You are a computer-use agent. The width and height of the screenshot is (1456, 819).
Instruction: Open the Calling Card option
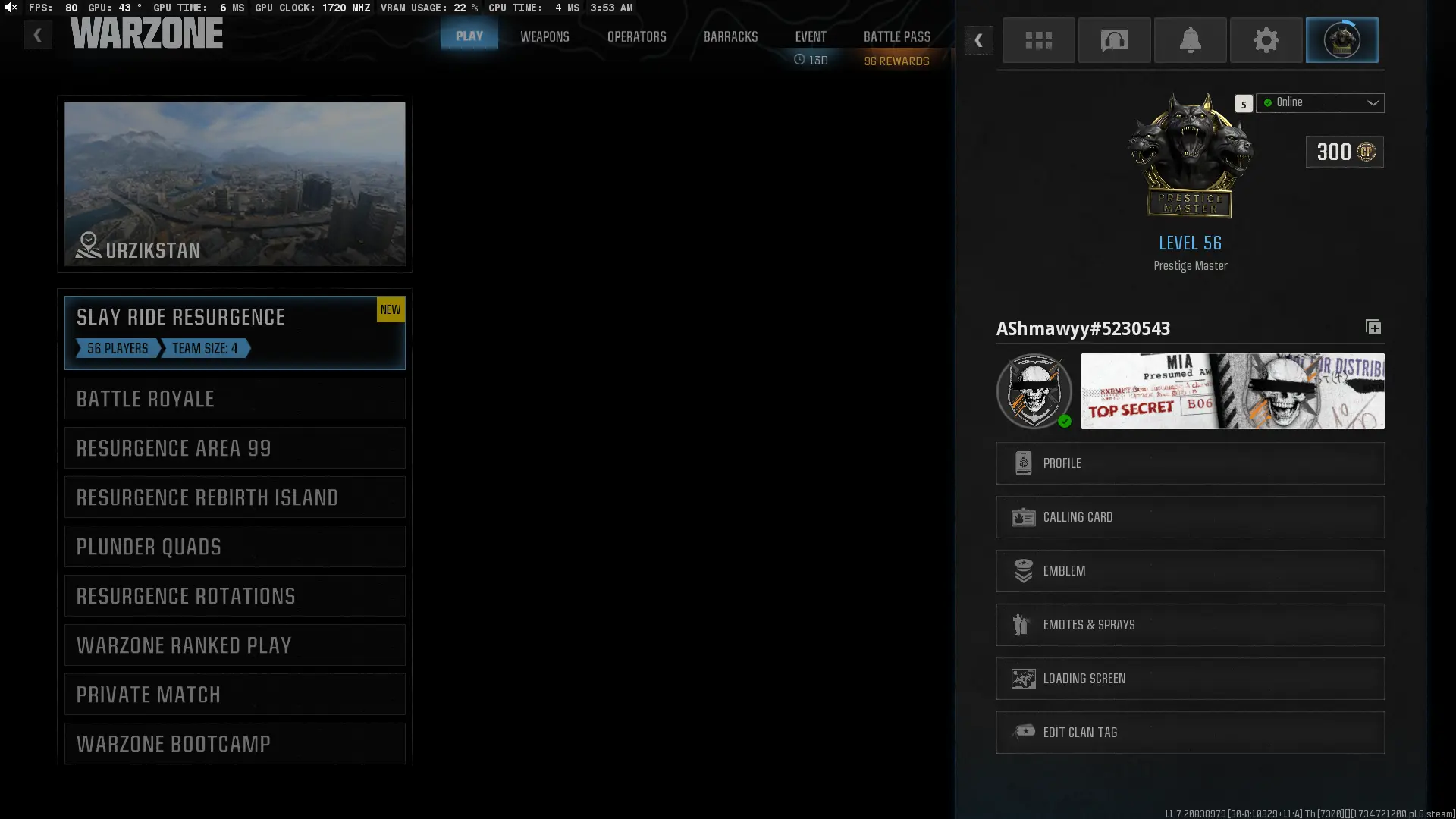(1190, 517)
